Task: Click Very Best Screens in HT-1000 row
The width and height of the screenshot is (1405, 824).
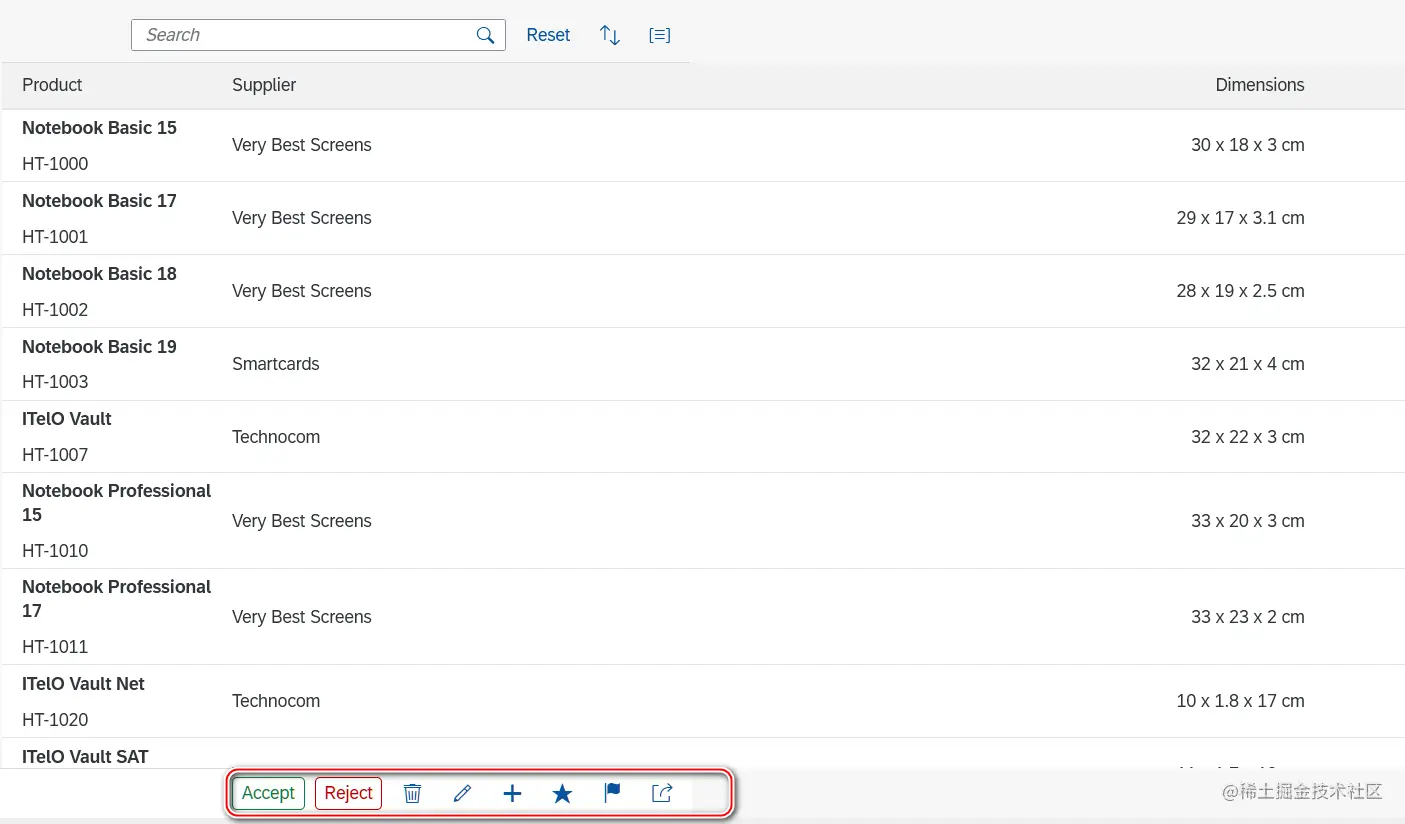Action: pyautogui.click(x=302, y=145)
